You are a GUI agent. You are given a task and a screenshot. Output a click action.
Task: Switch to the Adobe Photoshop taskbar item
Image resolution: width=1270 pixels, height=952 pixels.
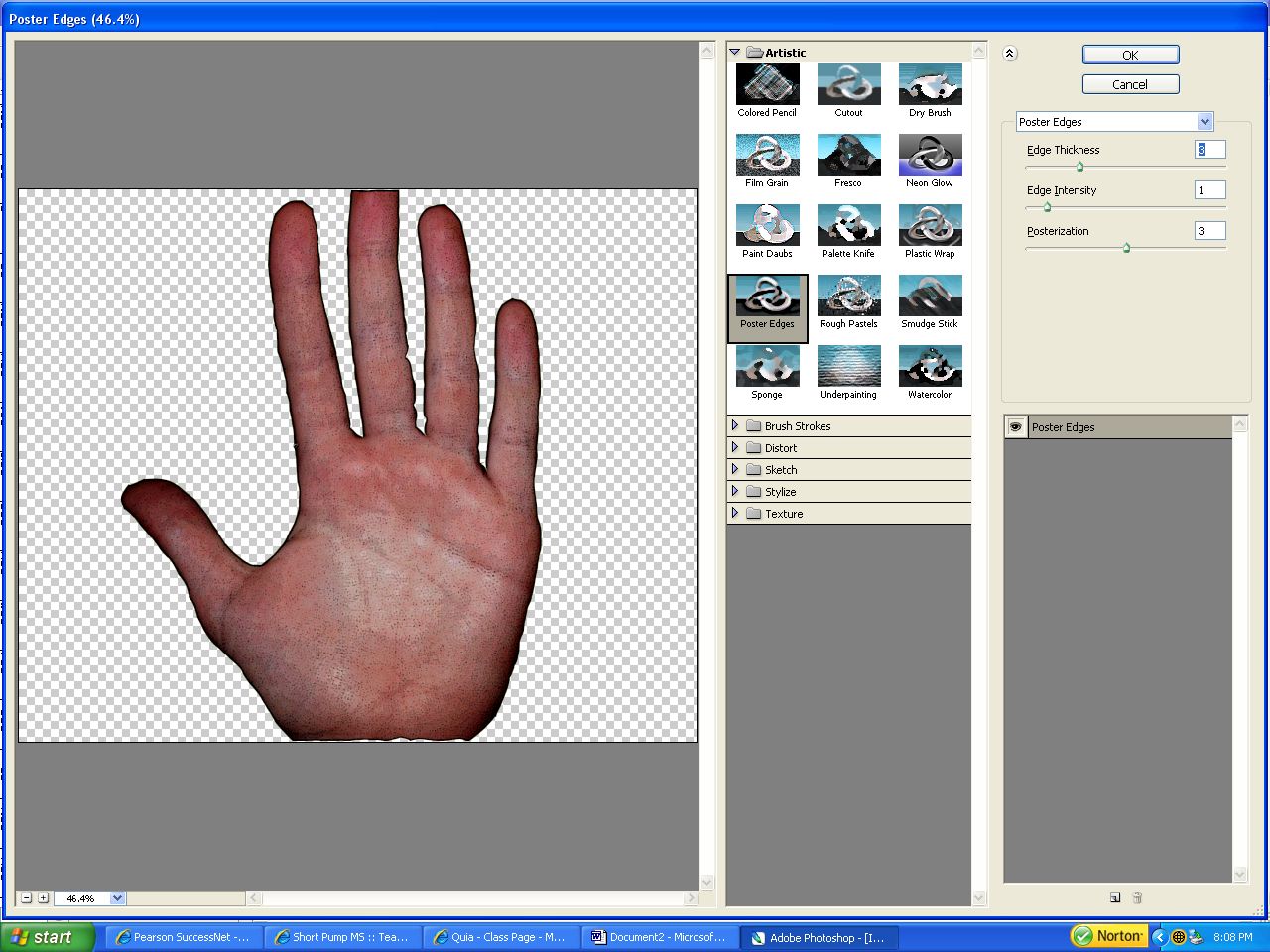(820, 937)
